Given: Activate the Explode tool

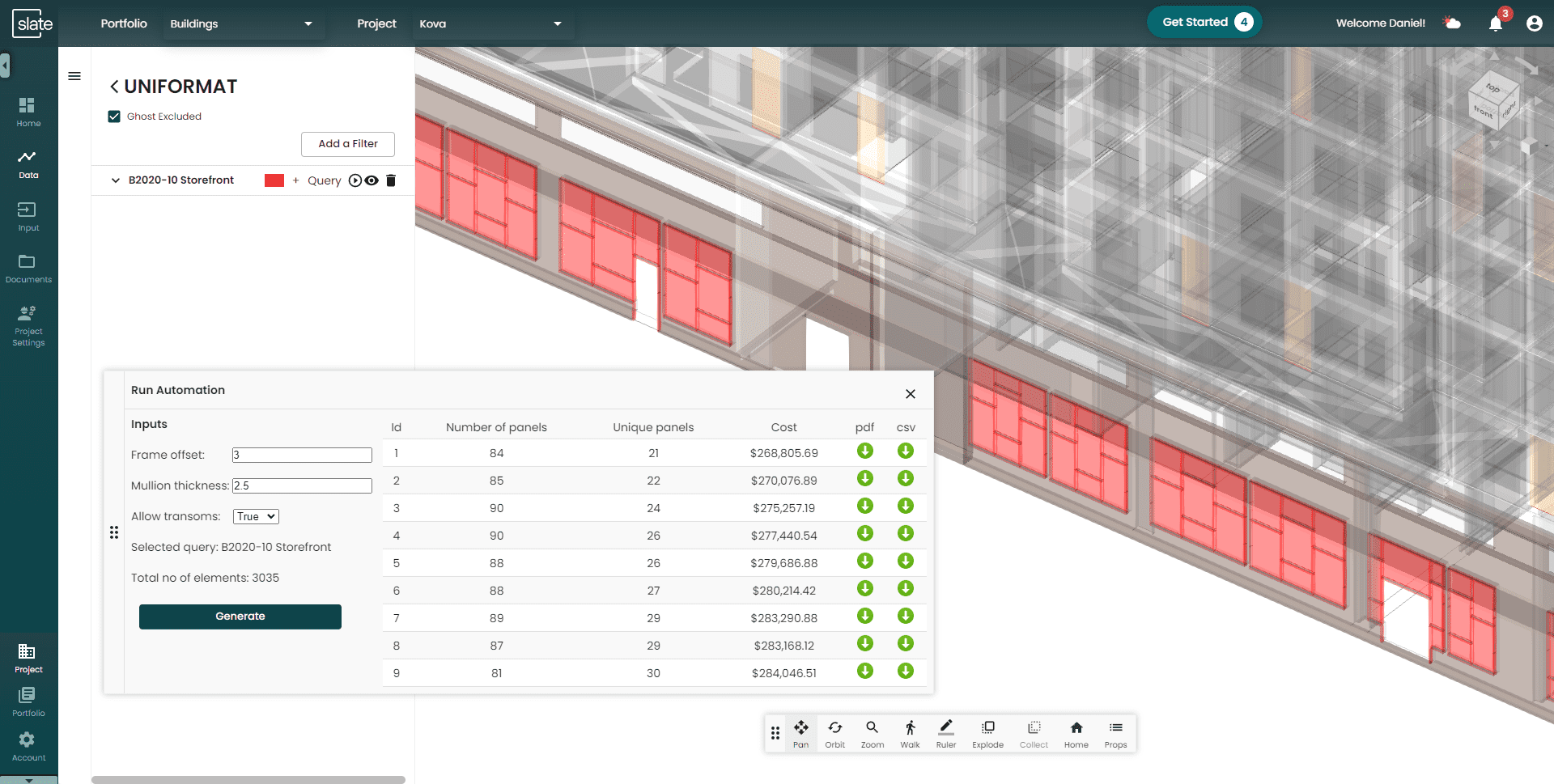Looking at the screenshot, I should [987, 733].
